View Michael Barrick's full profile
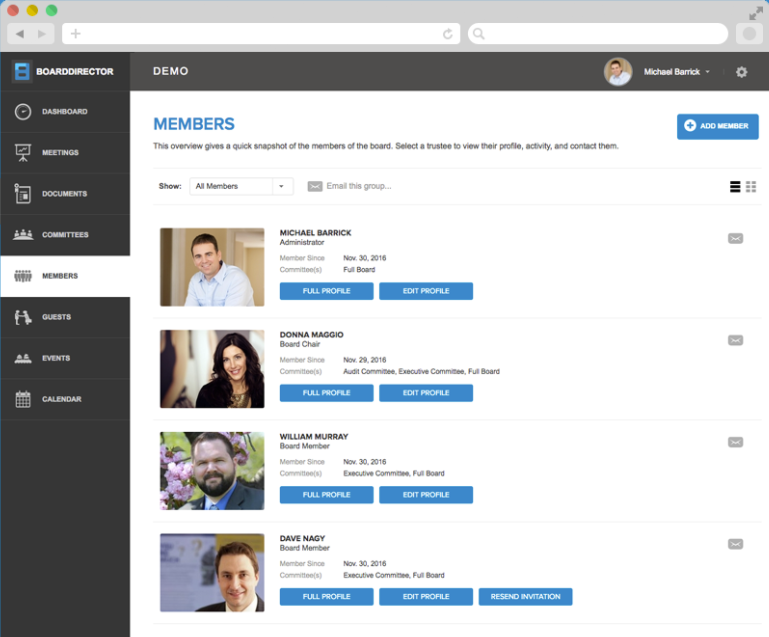The width and height of the screenshot is (769, 637). [x=327, y=291]
